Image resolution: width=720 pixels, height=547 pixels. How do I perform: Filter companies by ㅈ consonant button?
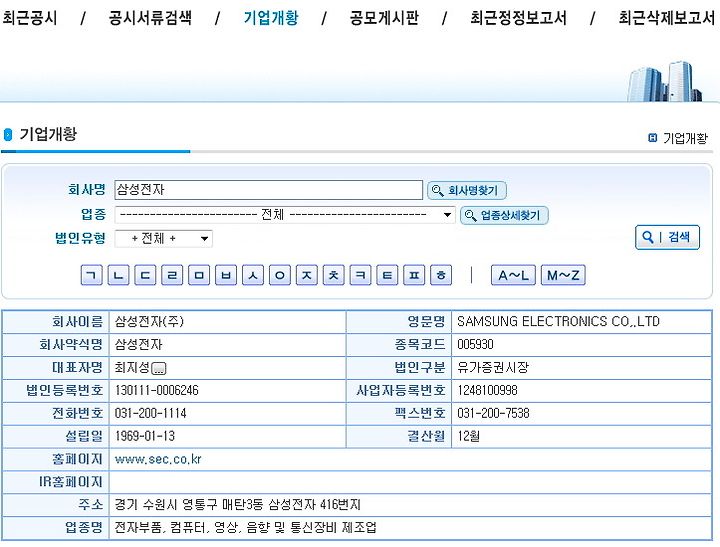tap(306, 275)
